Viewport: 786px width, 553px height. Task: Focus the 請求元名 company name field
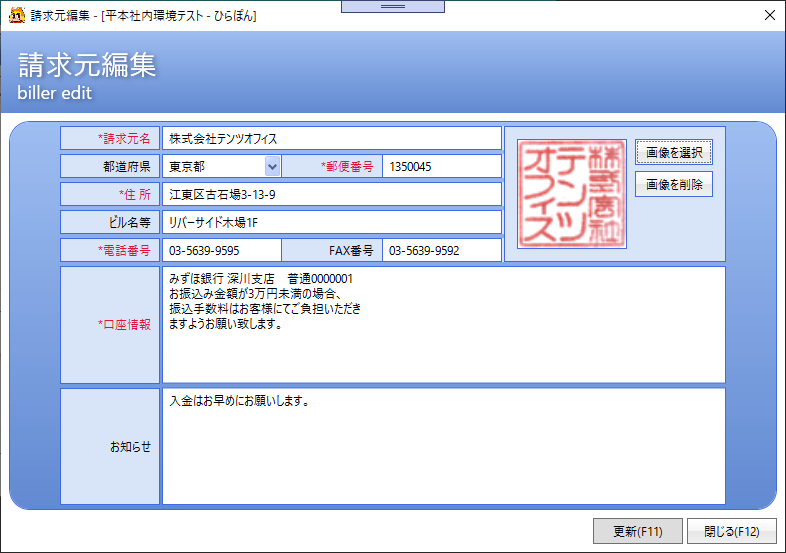tap(331, 138)
